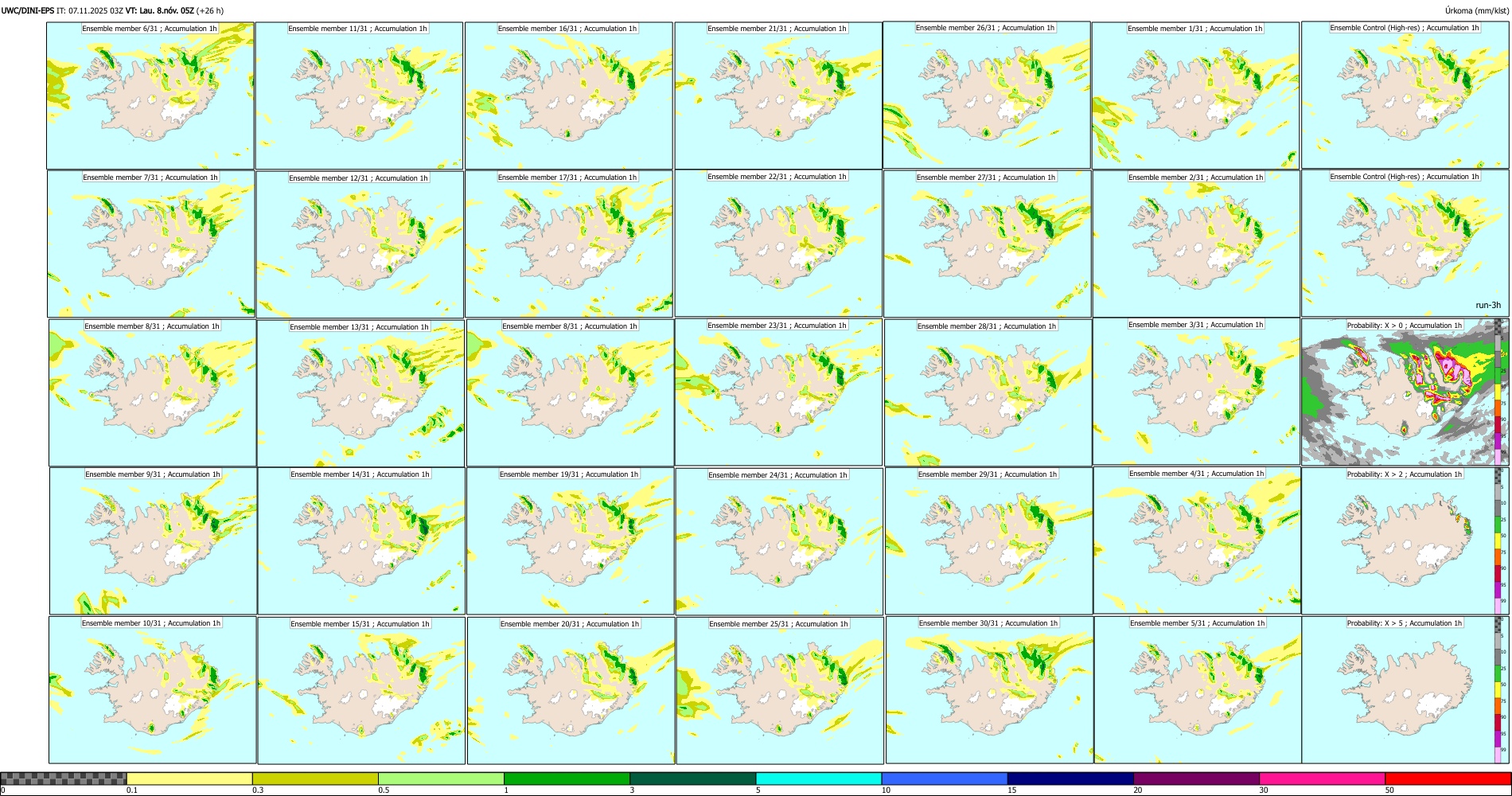Pick the purple 20–30 legend swatch
Screen dimensions: 1512x796
(x=1196, y=778)
